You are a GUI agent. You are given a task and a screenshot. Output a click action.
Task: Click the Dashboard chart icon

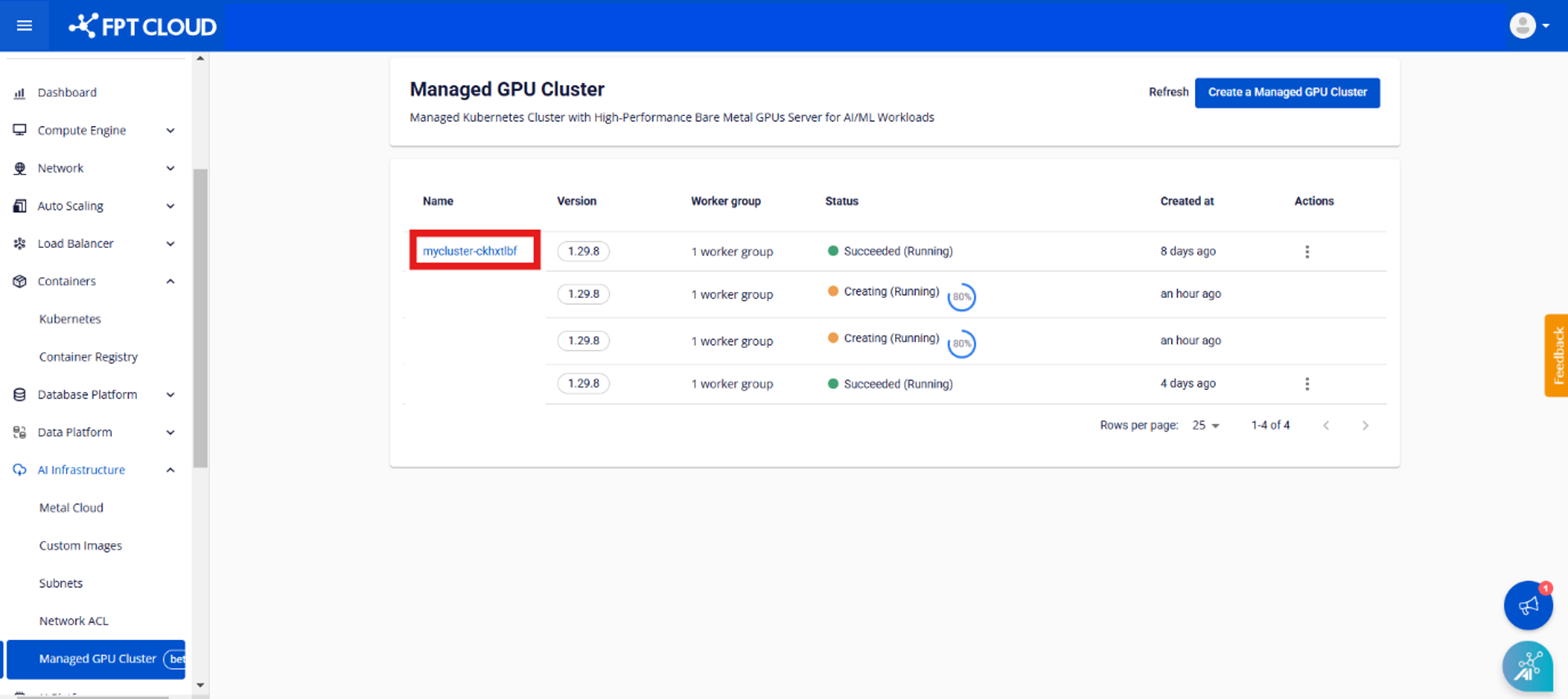pos(19,93)
